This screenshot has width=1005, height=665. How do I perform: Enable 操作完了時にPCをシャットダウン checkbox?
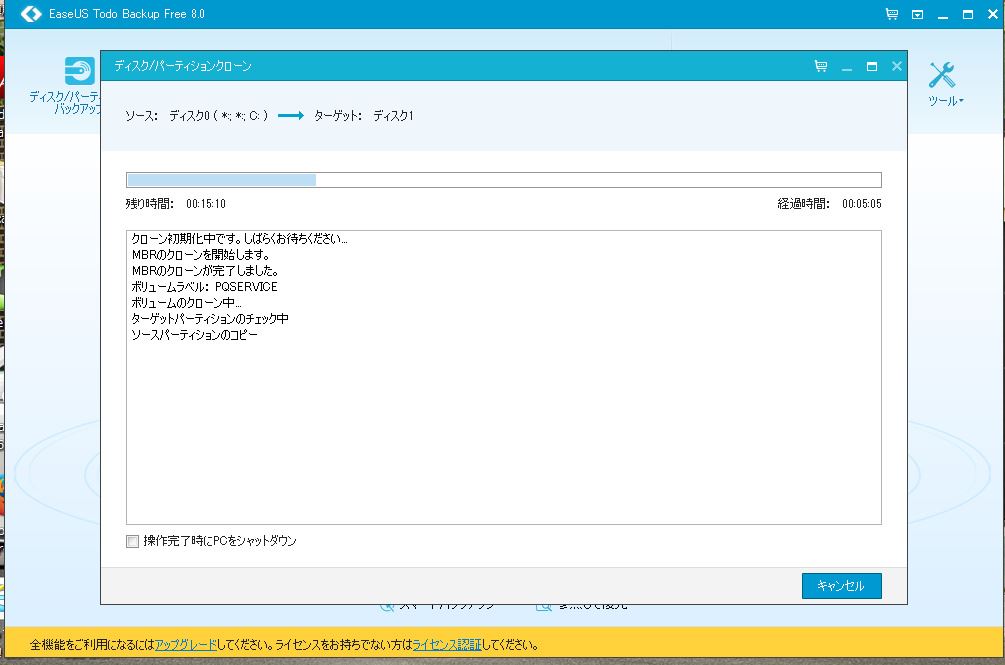pos(133,541)
